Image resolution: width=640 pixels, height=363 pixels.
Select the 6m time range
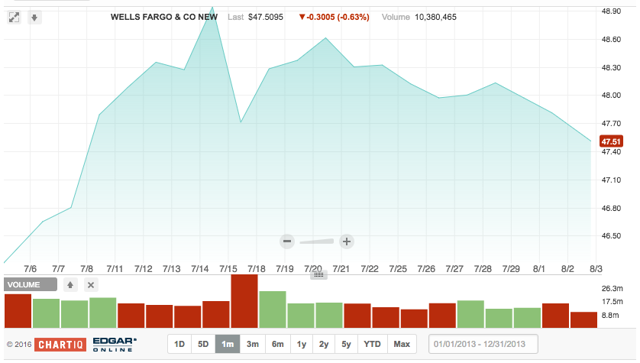click(x=278, y=344)
